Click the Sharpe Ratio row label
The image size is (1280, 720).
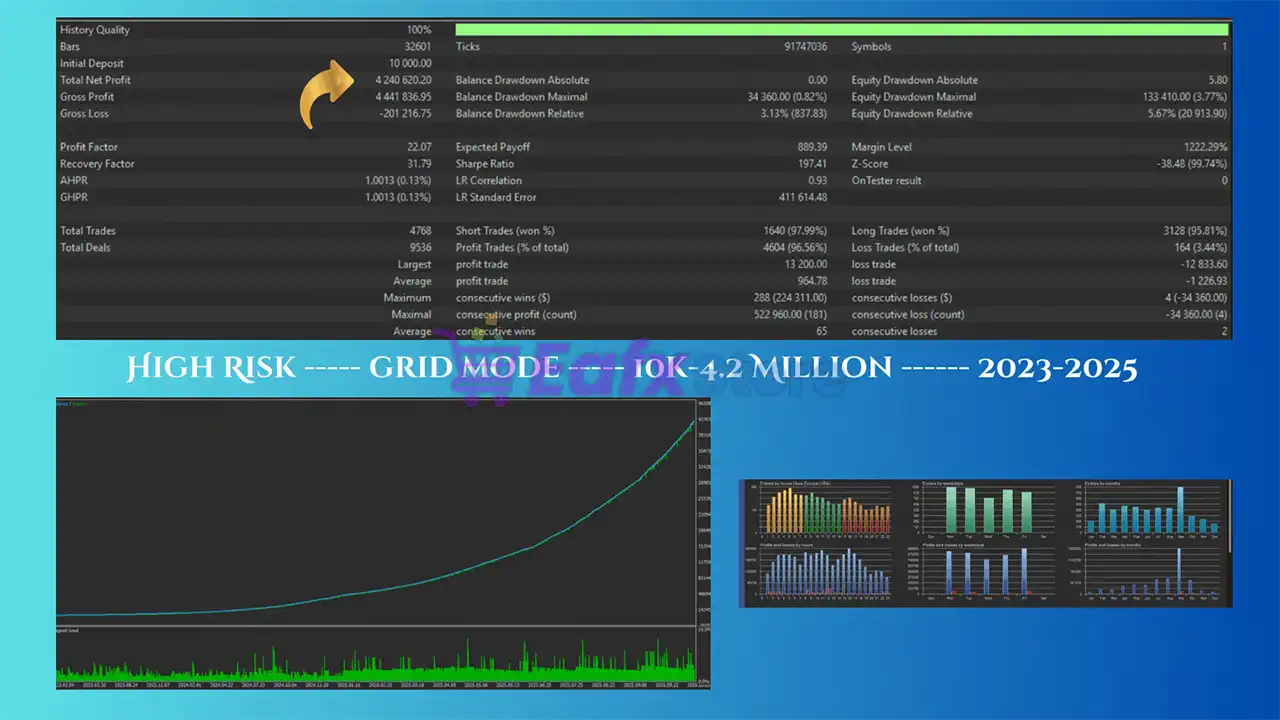[x=487, y=164]
